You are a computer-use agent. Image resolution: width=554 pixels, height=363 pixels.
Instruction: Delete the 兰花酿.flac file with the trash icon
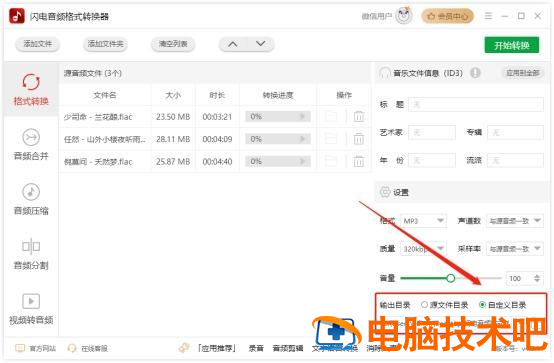pos(359,116)
